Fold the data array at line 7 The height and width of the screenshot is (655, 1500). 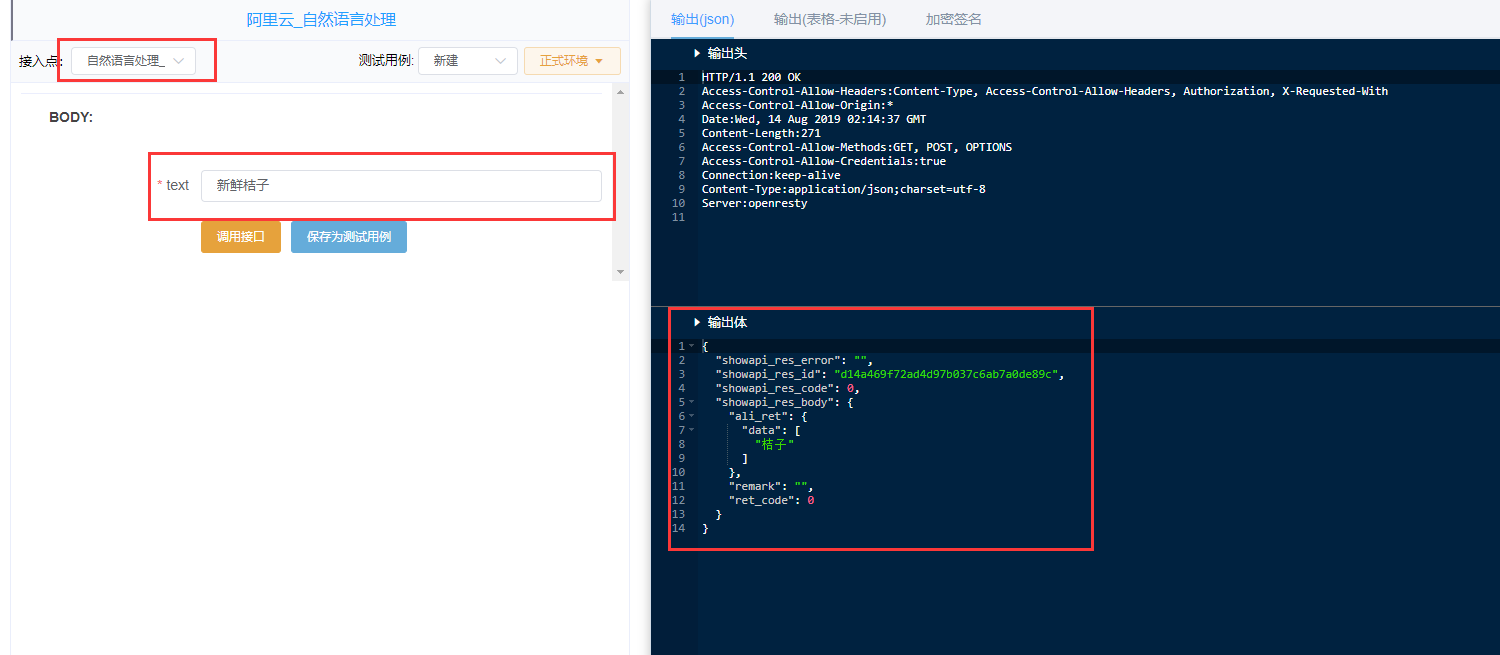691,430
